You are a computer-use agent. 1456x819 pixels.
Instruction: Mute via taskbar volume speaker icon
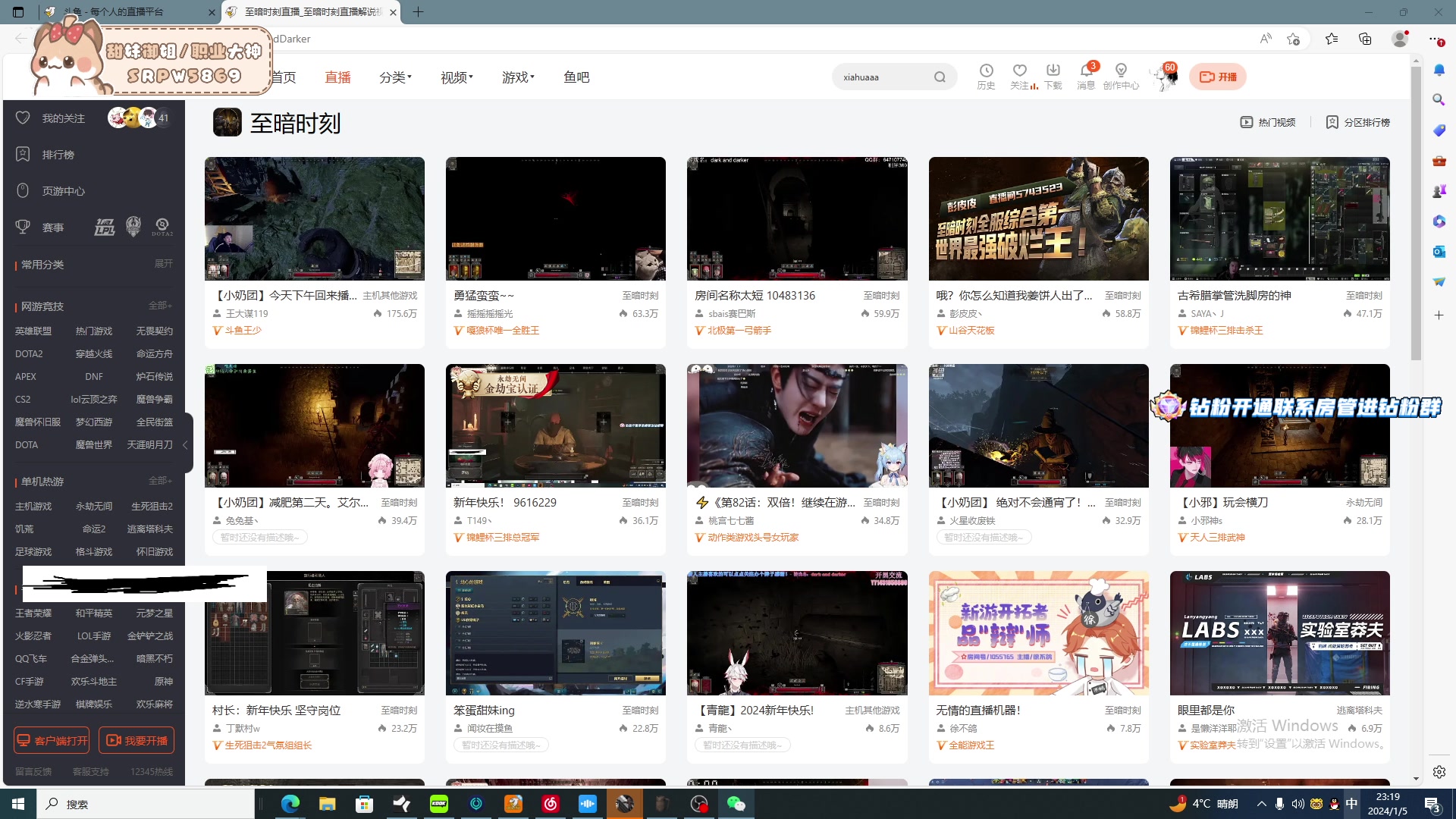point(1298,804)
